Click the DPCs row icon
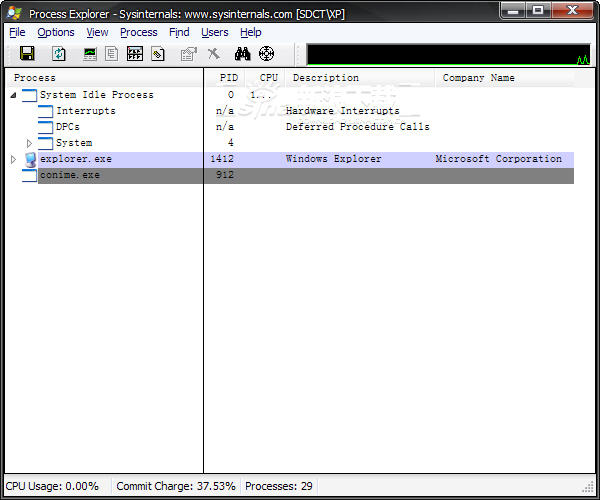This screenshot has height=500, width=600. [x=46, y=127]
